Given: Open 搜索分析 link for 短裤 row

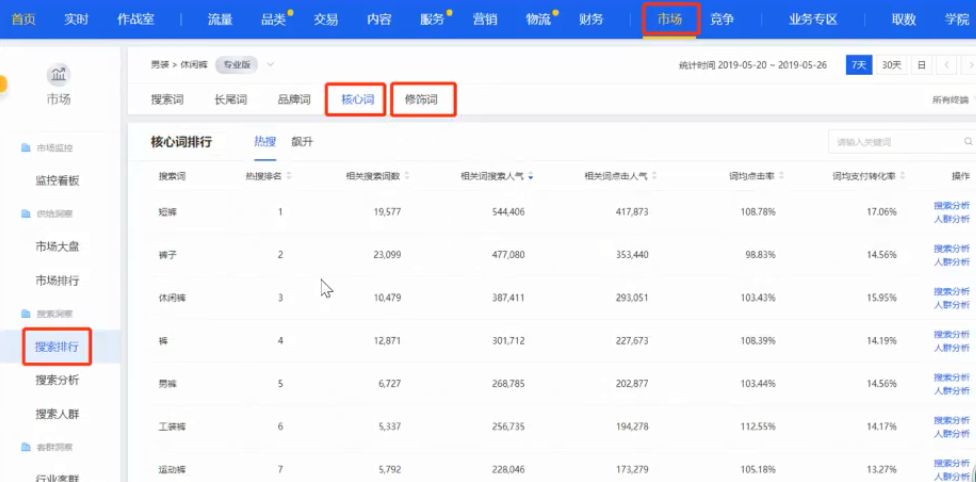Looking at the screenshot, I should (951, 206).
